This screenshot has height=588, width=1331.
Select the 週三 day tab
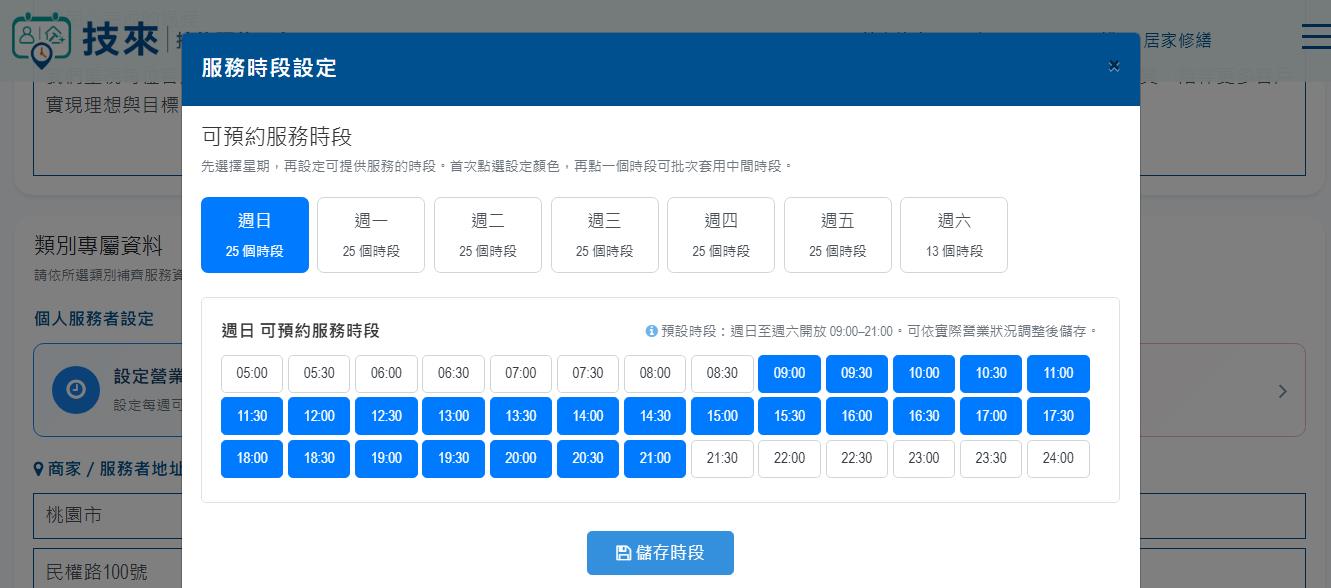605,235
